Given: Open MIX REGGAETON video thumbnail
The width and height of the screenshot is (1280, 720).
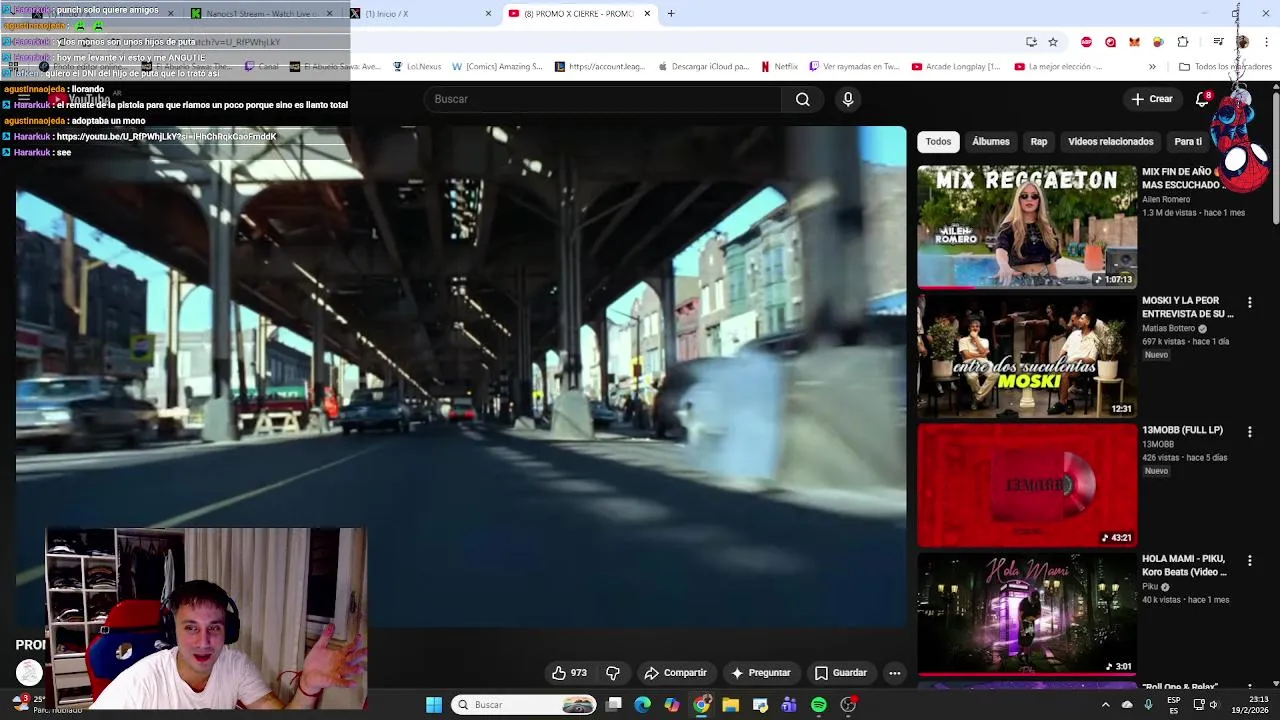Looking at the screenshot, I should [1027, 227].
